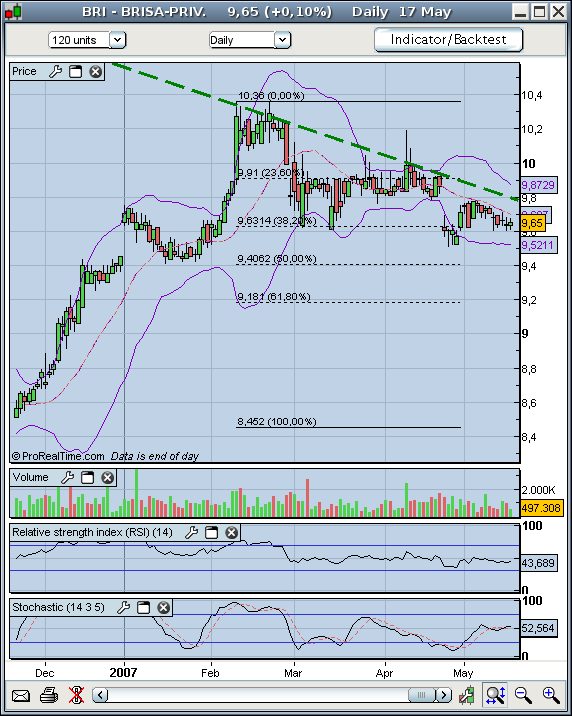Click the Price panel label

(x=24, y=71)
